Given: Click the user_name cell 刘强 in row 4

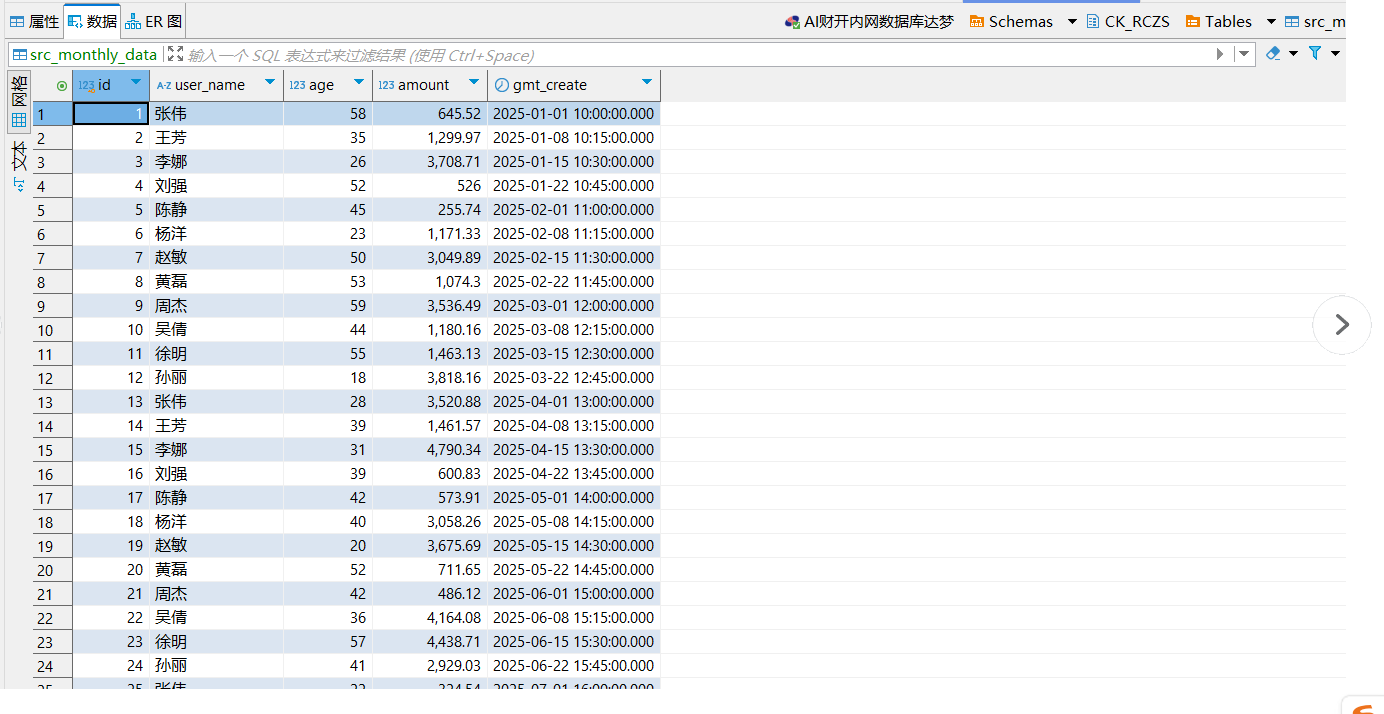Looking at the screenshot, I should click(x=217, y=186).
